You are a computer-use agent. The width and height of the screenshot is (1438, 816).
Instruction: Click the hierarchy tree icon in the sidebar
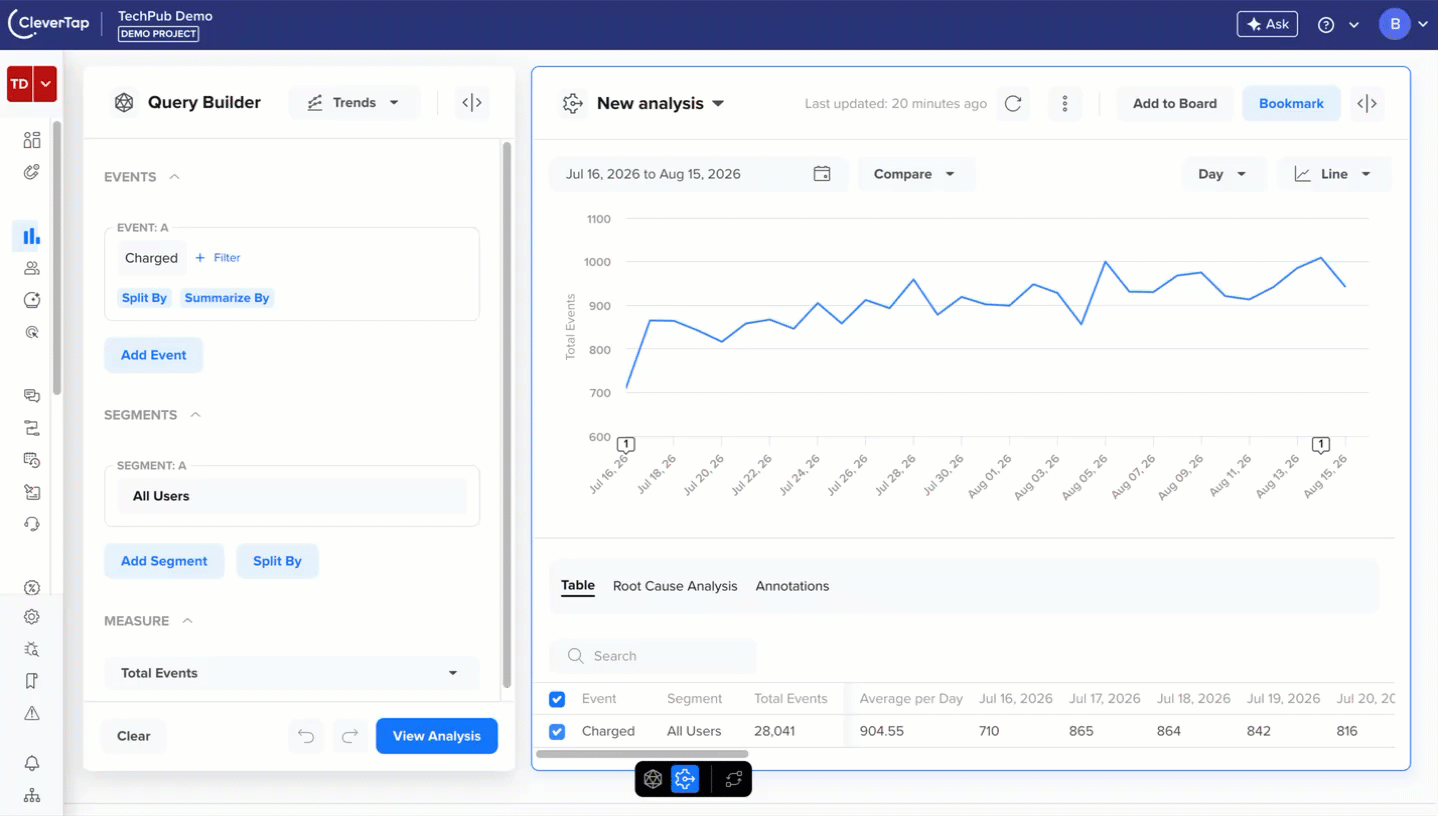pyautogui.click(x=32, y=795)
